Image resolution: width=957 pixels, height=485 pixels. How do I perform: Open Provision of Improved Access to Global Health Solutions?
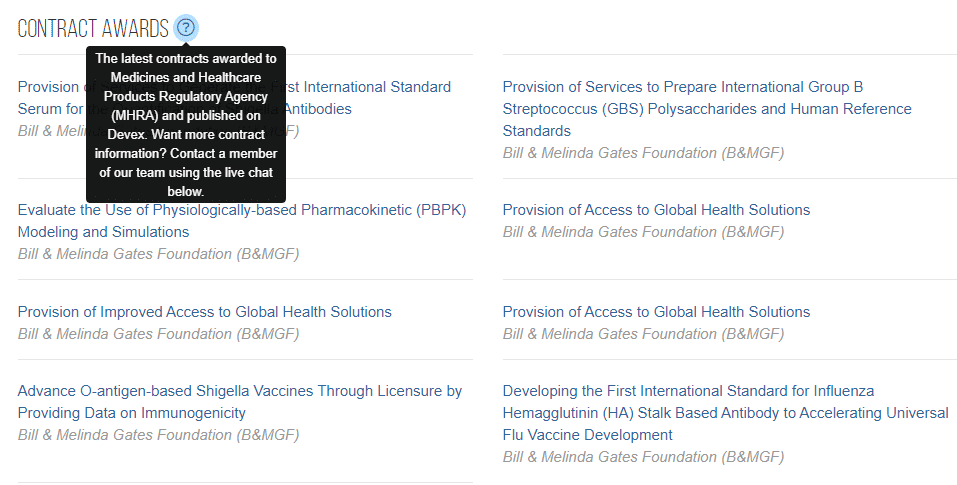click(x=205, y=312)
